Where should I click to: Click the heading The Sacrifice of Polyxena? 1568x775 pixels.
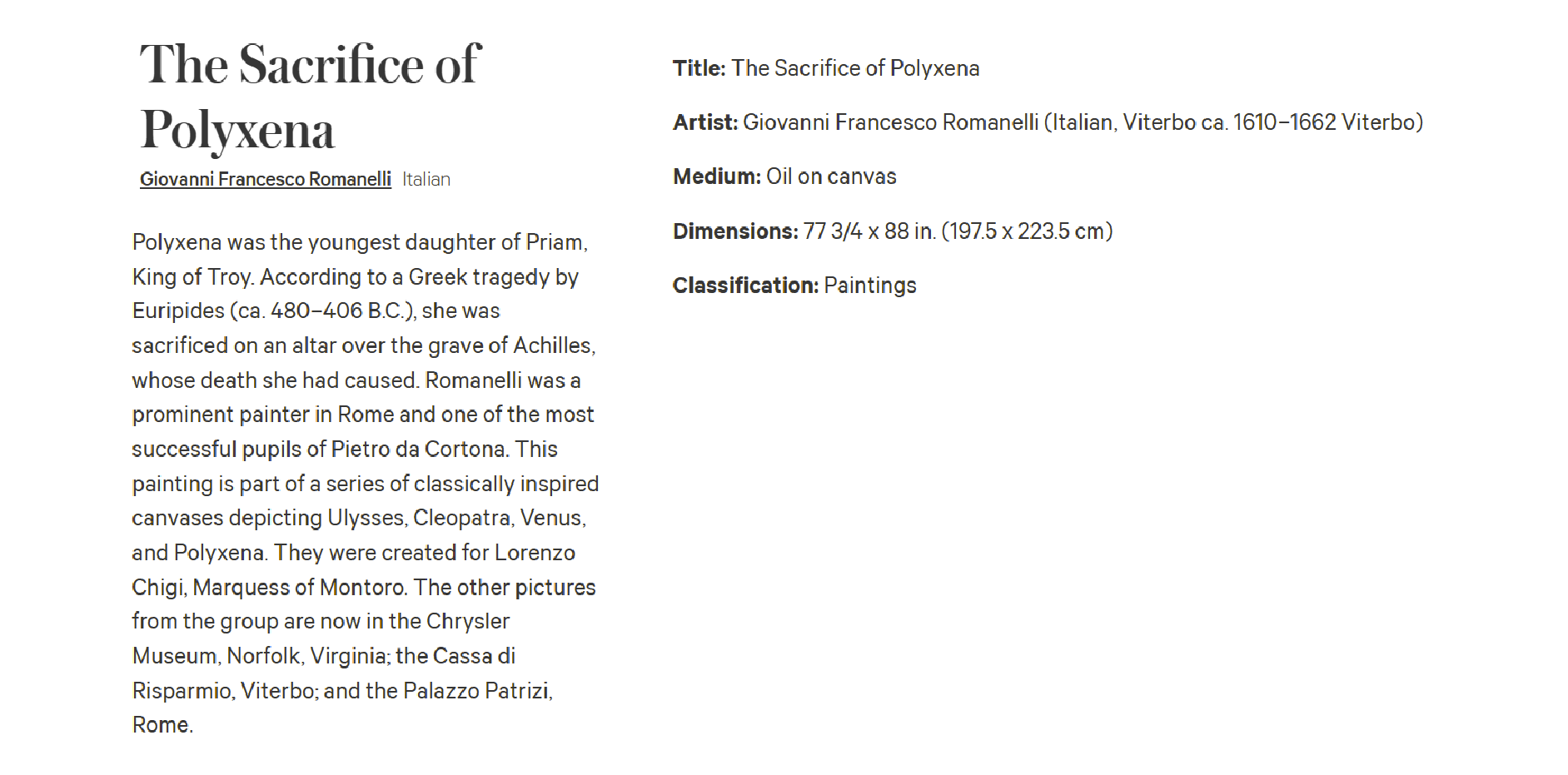pyautogui.click(x=311, y=97)
